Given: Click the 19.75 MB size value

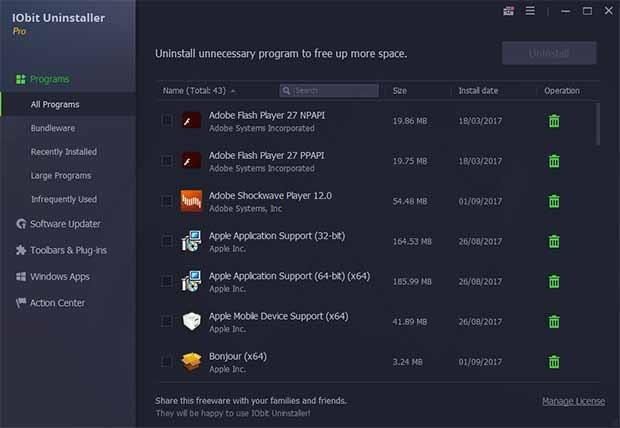Looking at the screenshot, I should 410,161.
